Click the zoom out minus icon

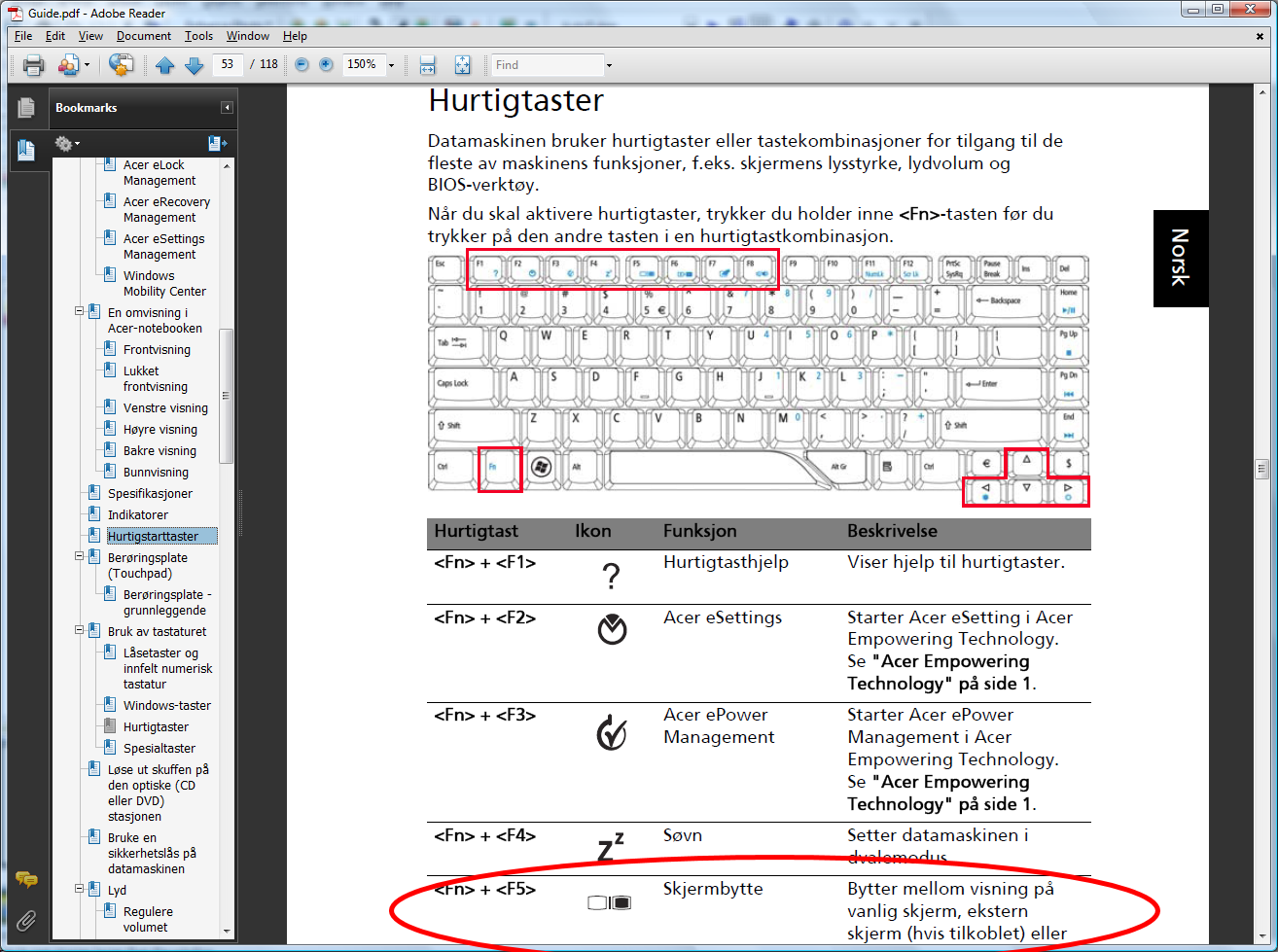[x=302, y=65]
